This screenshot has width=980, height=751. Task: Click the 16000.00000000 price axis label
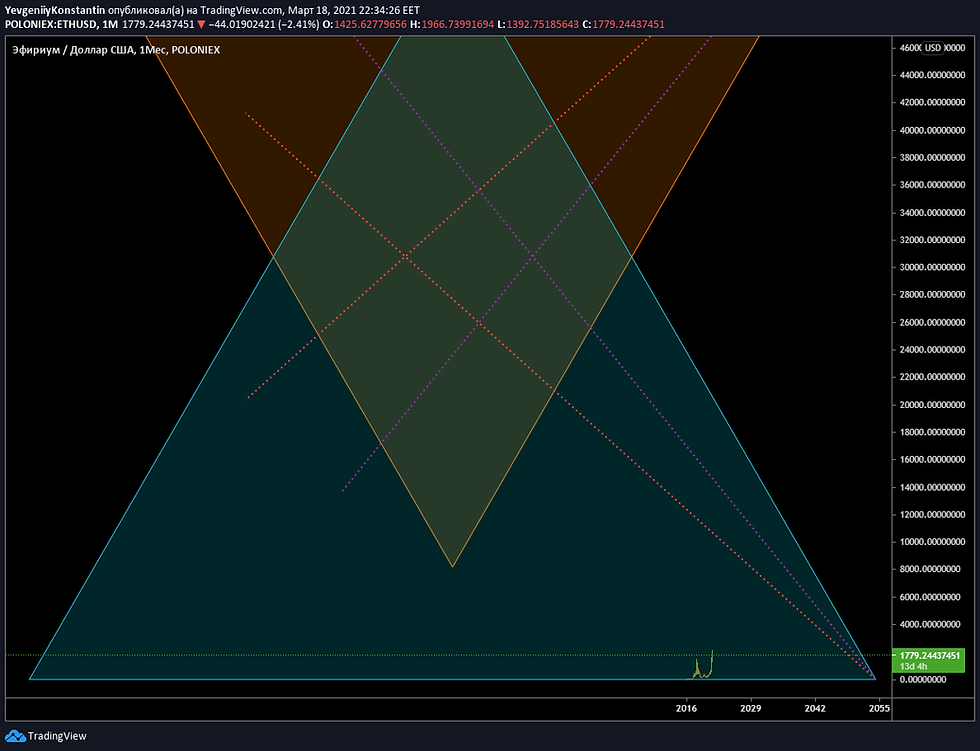pos(932,460)
